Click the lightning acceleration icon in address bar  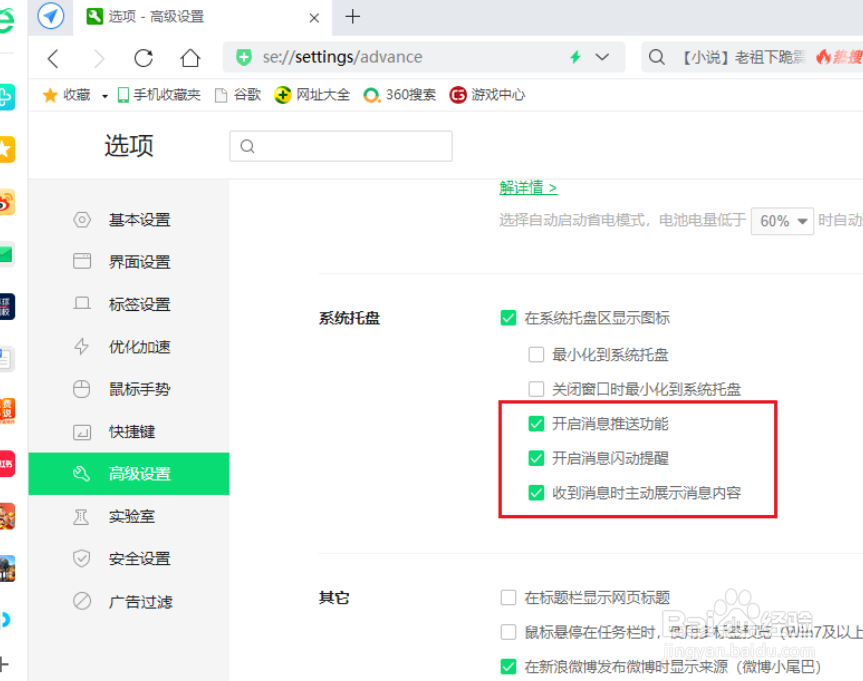click(575, 58)
